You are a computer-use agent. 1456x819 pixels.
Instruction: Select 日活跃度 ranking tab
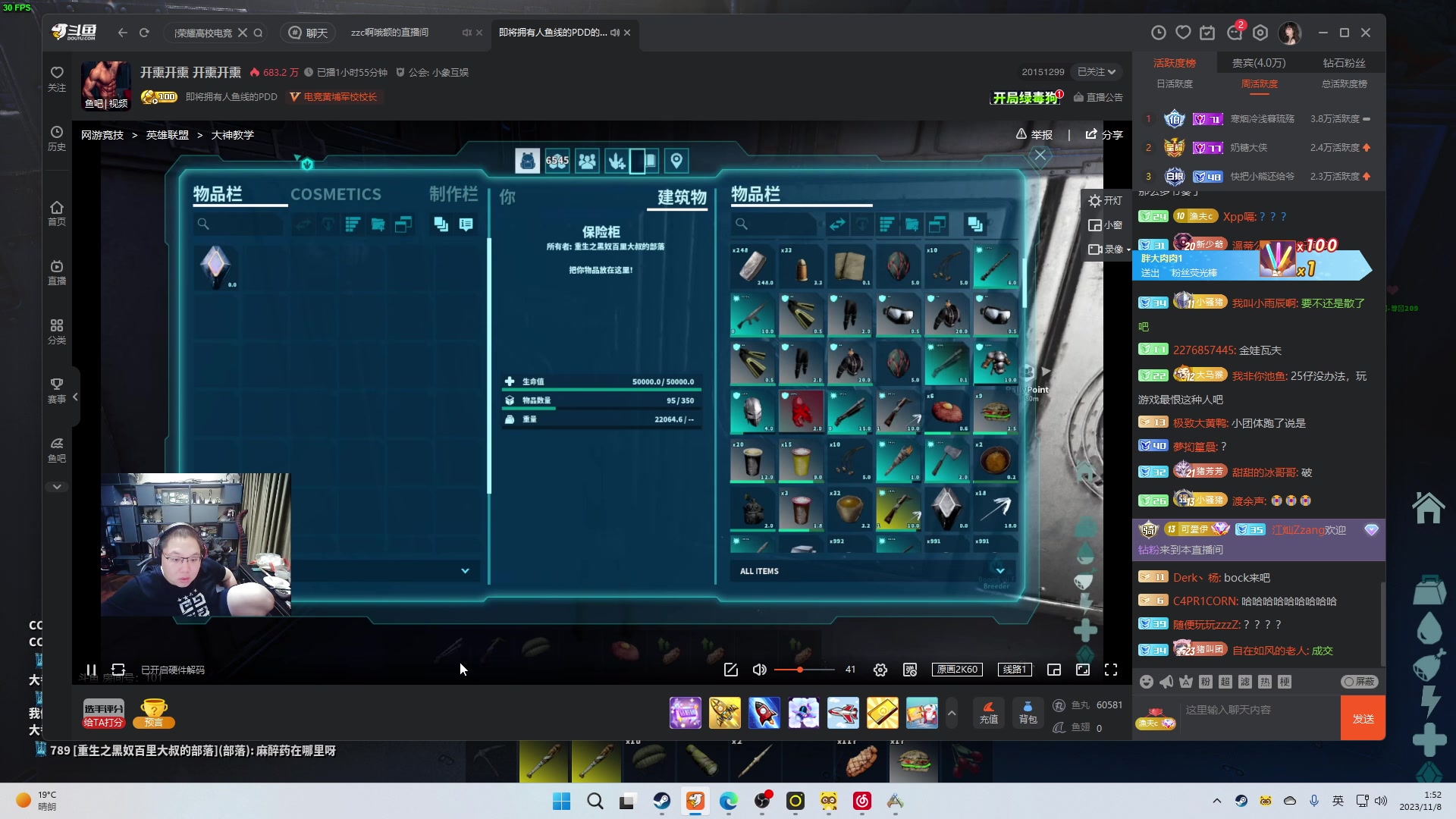1175,84
